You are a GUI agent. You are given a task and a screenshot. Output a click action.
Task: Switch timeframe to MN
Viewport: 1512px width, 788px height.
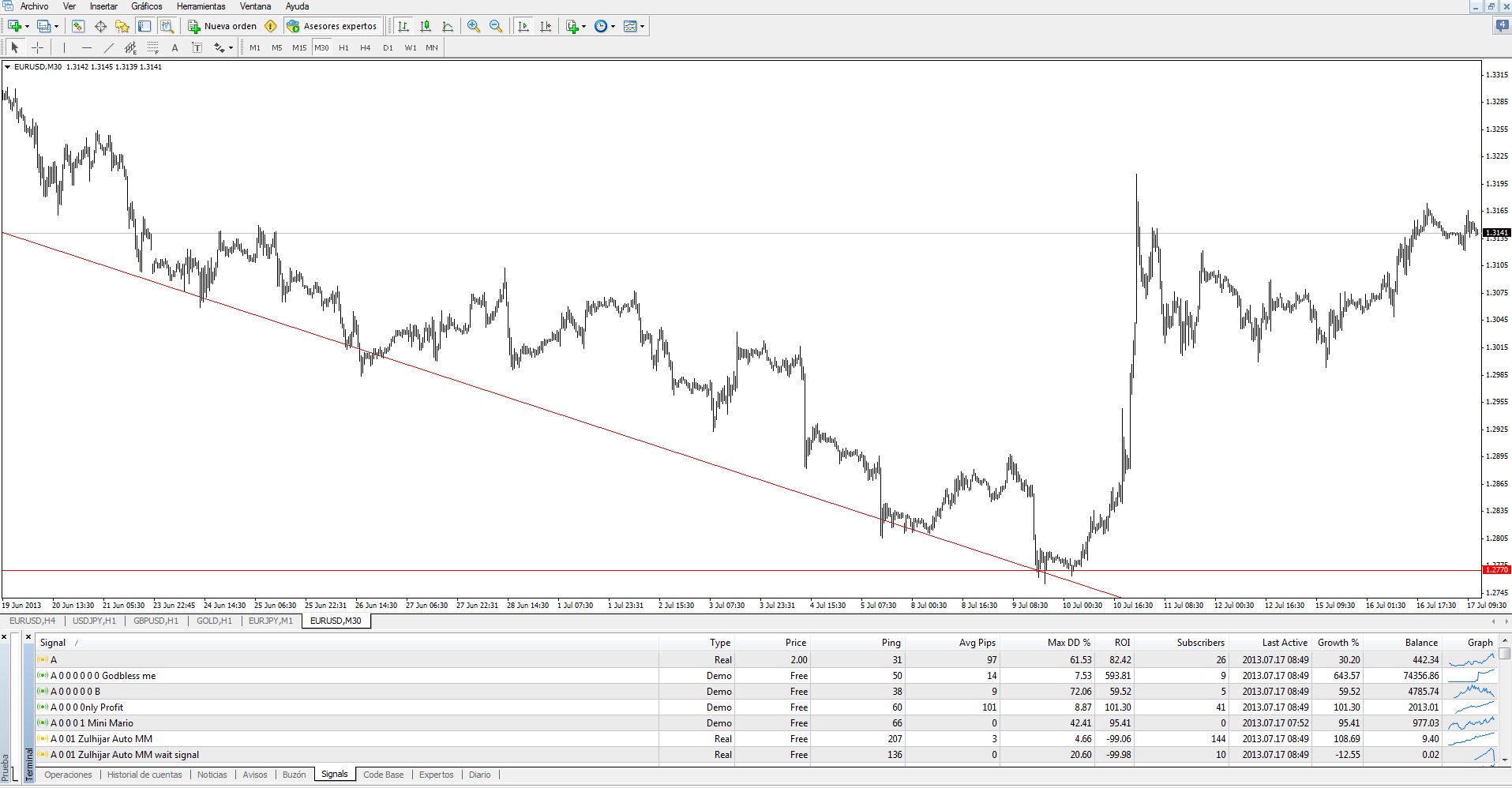432,47
